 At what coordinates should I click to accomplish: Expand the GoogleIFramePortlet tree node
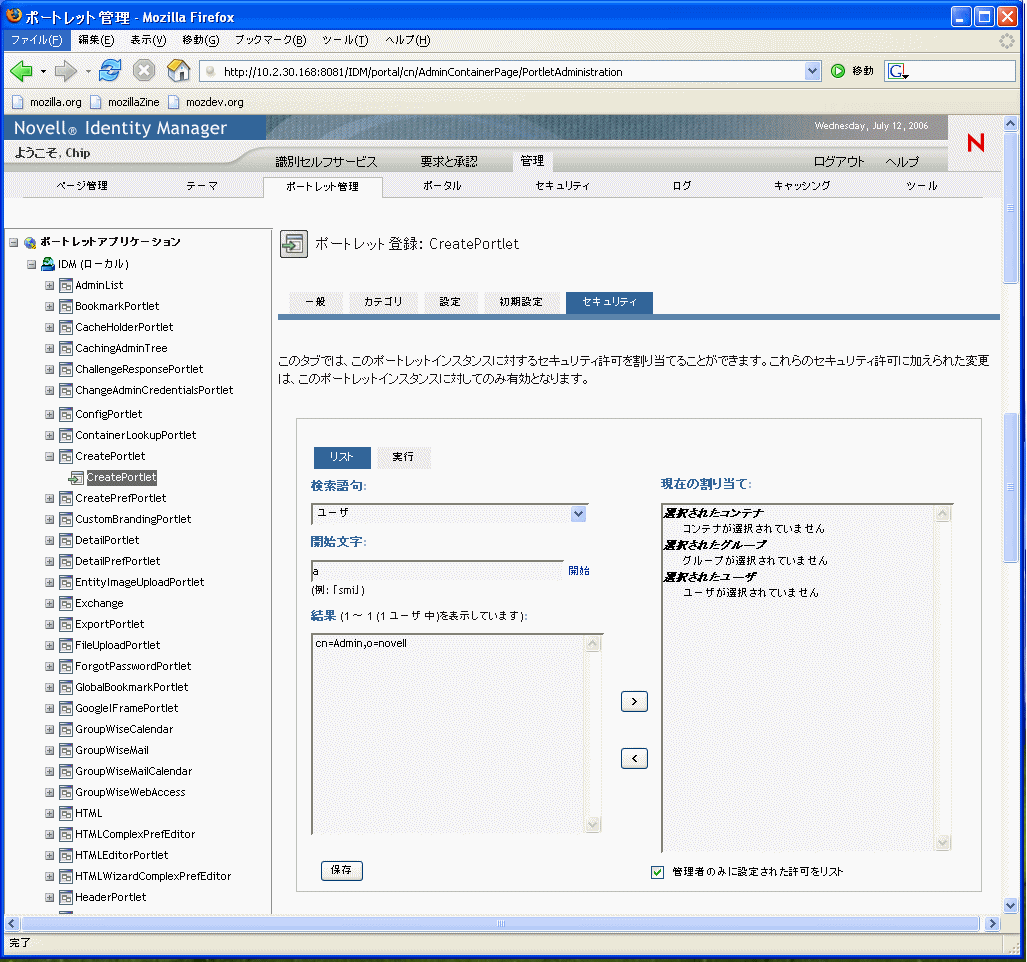click(49, 709)
